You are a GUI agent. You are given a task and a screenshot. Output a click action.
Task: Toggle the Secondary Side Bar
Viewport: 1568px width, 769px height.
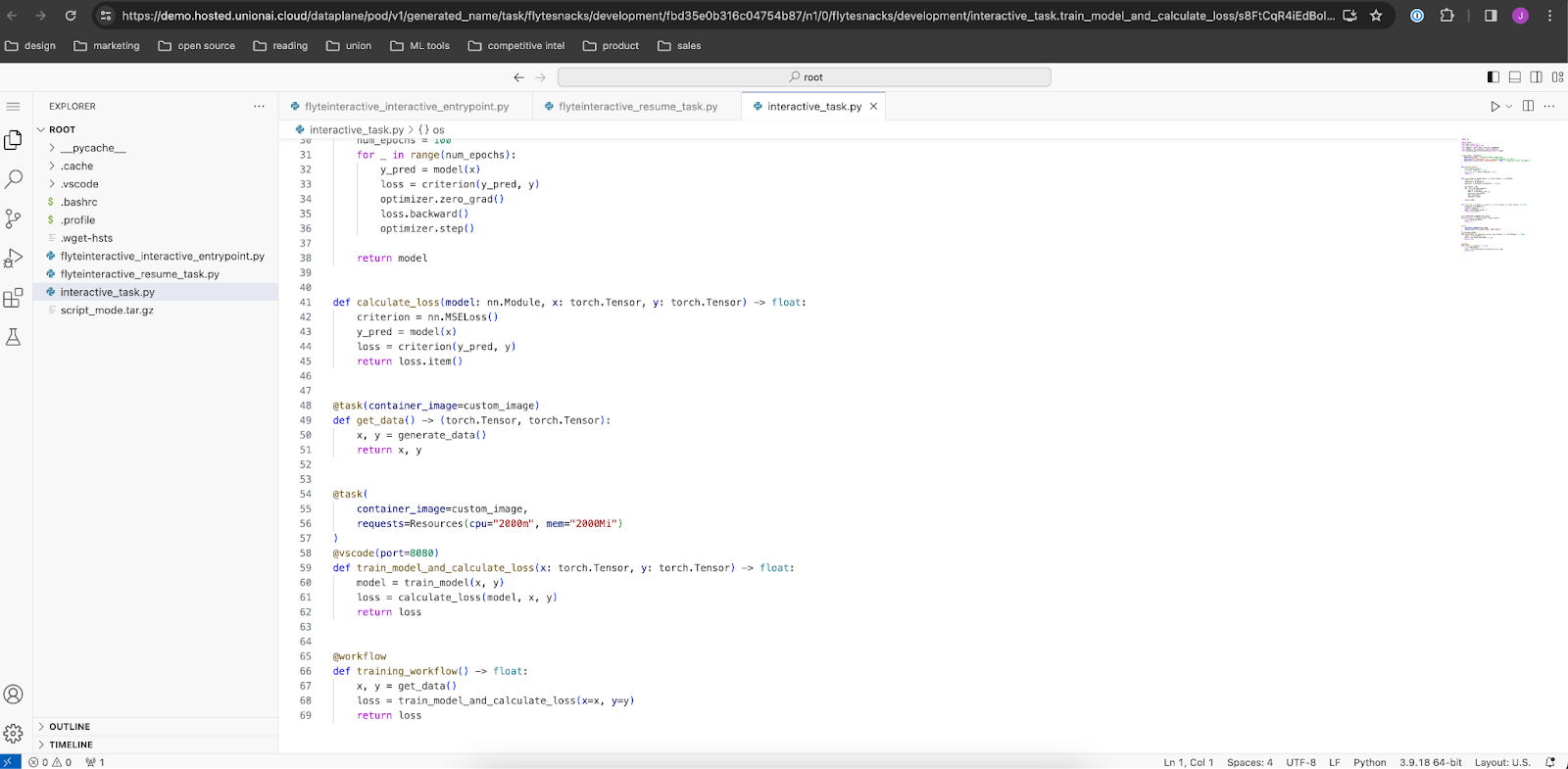tap(1537, 77)
